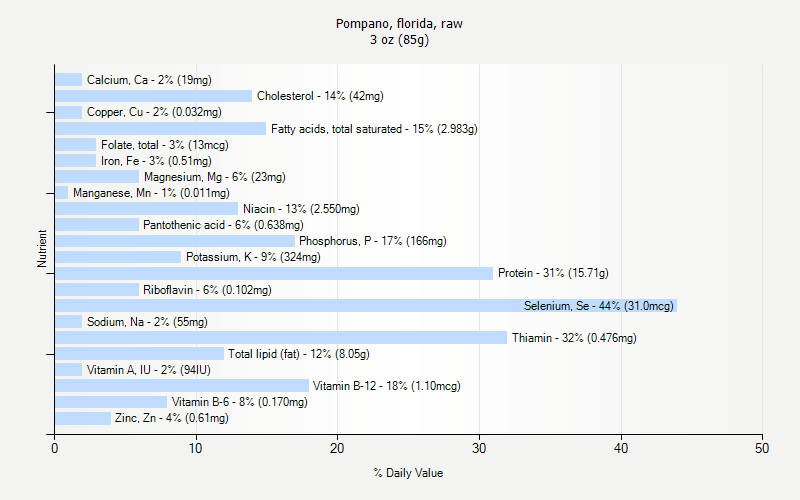
Task: Click the 'Zinc, Zn - 4% (0.61mg)' label
Action: click(x=171, y=418)
